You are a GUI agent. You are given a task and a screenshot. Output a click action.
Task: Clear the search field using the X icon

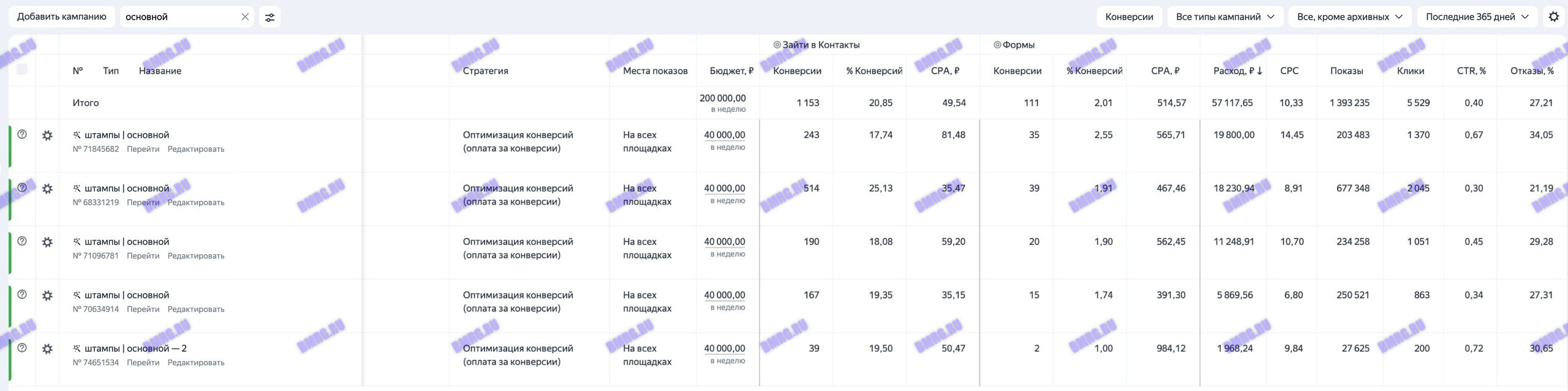244,17
